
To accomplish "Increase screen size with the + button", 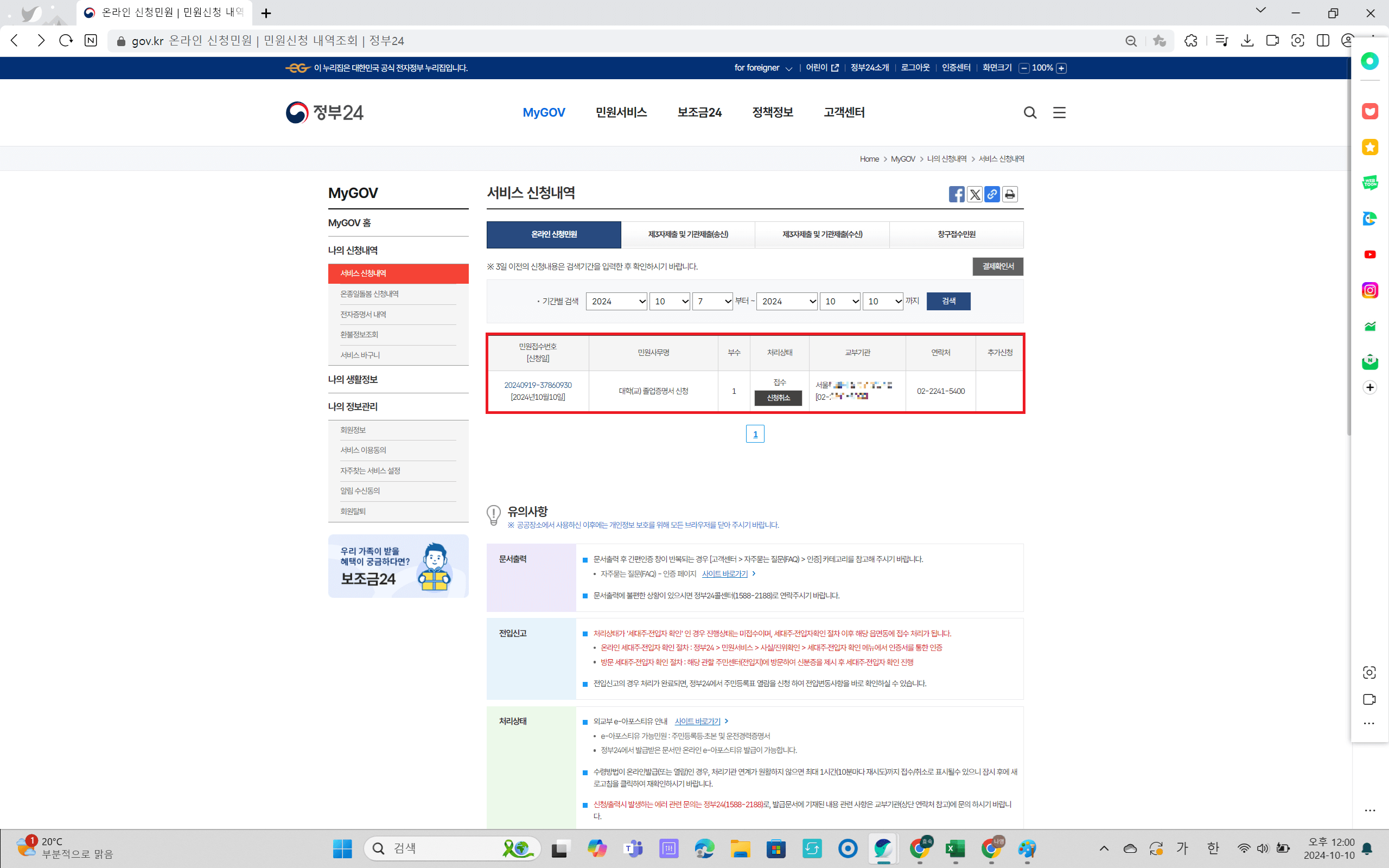I will click(1061, 68).
